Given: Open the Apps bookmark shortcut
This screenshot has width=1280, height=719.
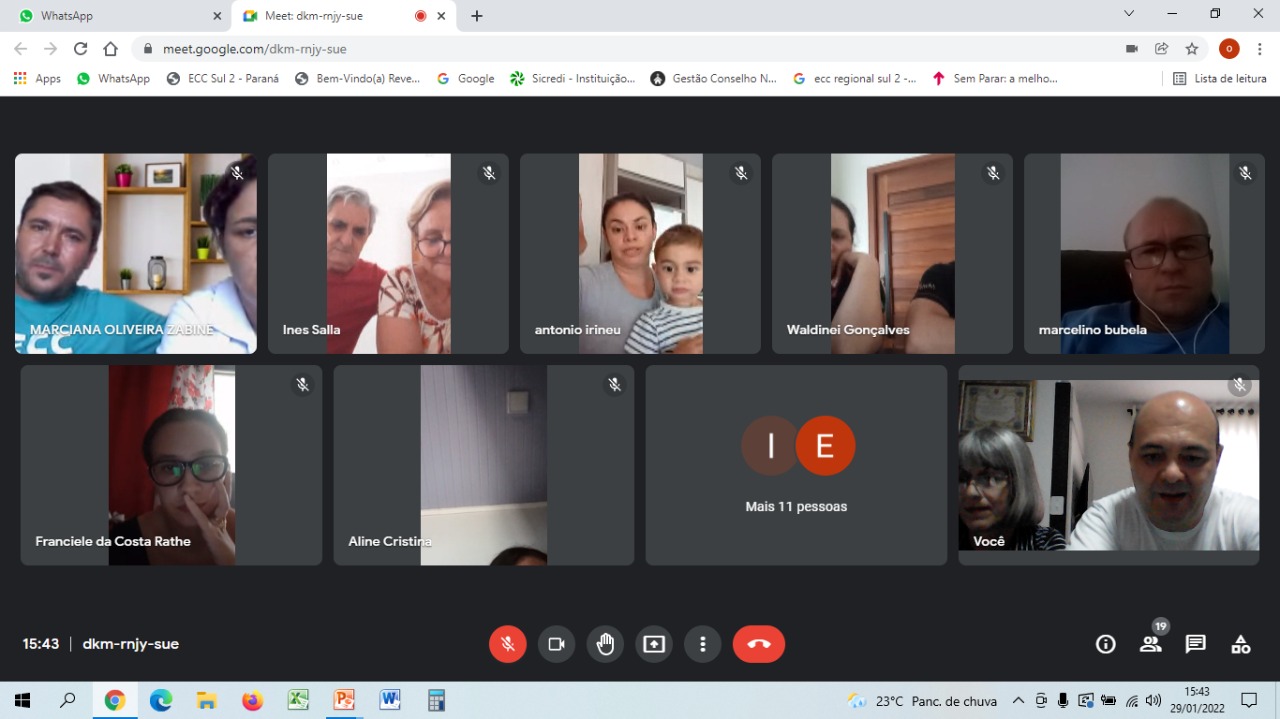Looking at the screenshot, I should (x=37, y=78).
